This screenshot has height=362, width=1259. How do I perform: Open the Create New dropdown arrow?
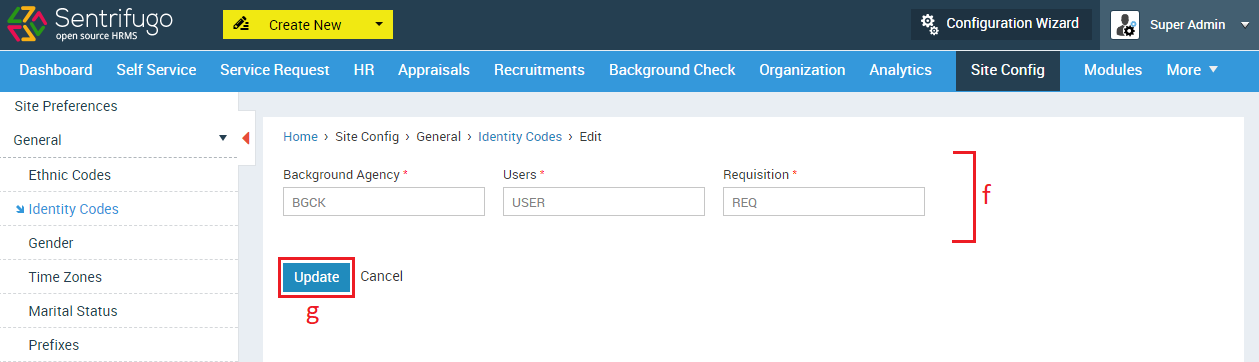(378, 25)
